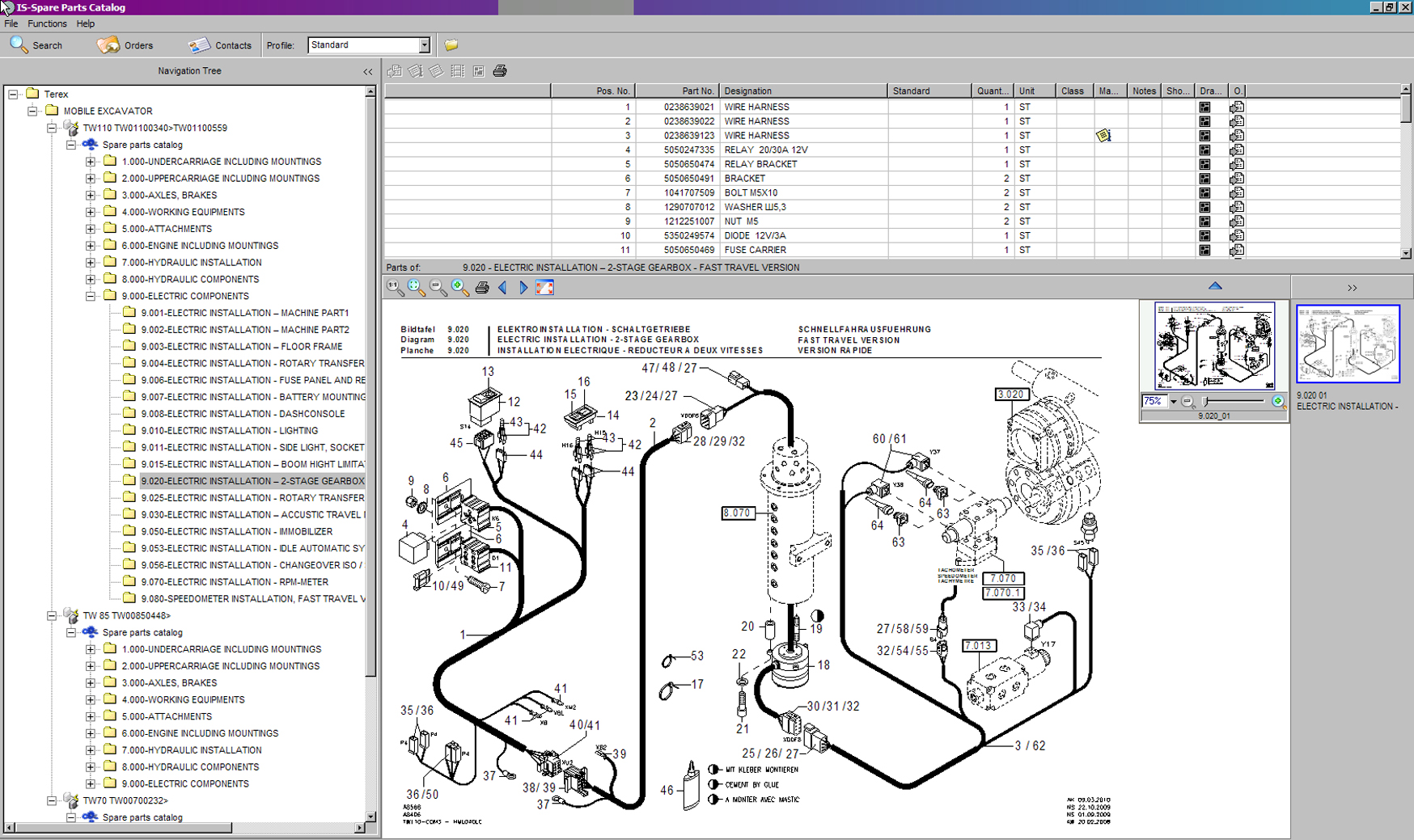Screen dimensions: 1414x840
Task: Open the Functions menu
Action: click(47, 23)
